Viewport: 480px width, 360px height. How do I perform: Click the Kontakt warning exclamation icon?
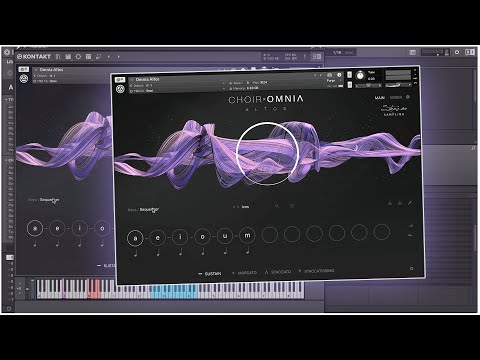[304, 57]
